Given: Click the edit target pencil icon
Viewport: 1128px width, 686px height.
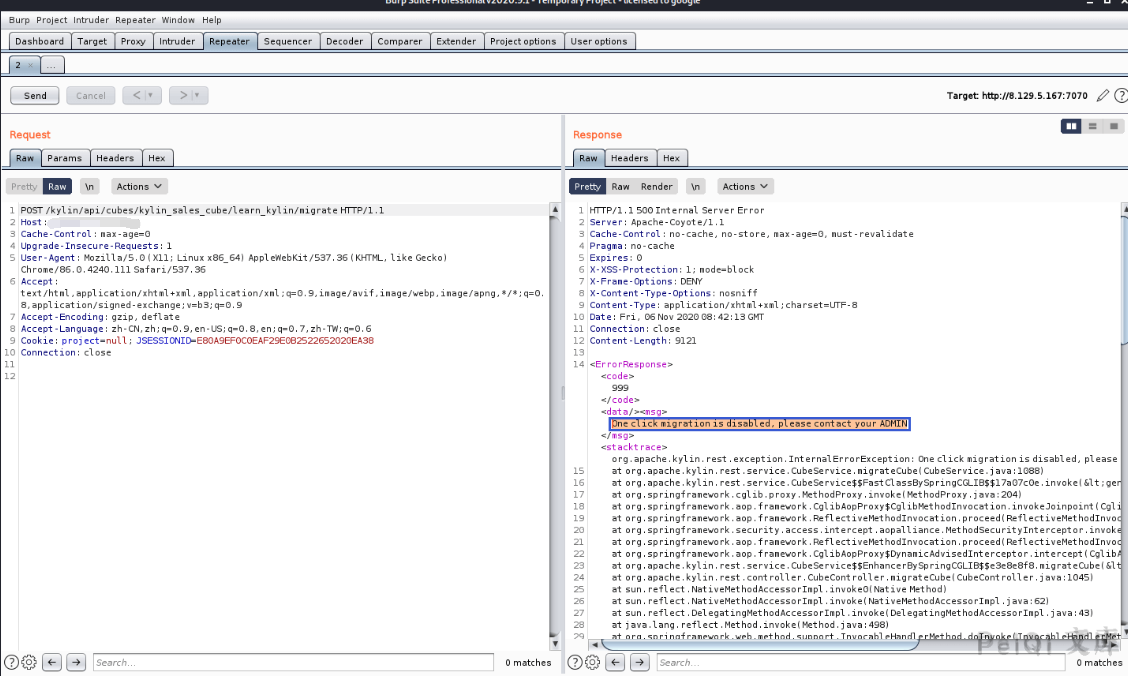Looking at the screenshot, I should click(1102, 96).
